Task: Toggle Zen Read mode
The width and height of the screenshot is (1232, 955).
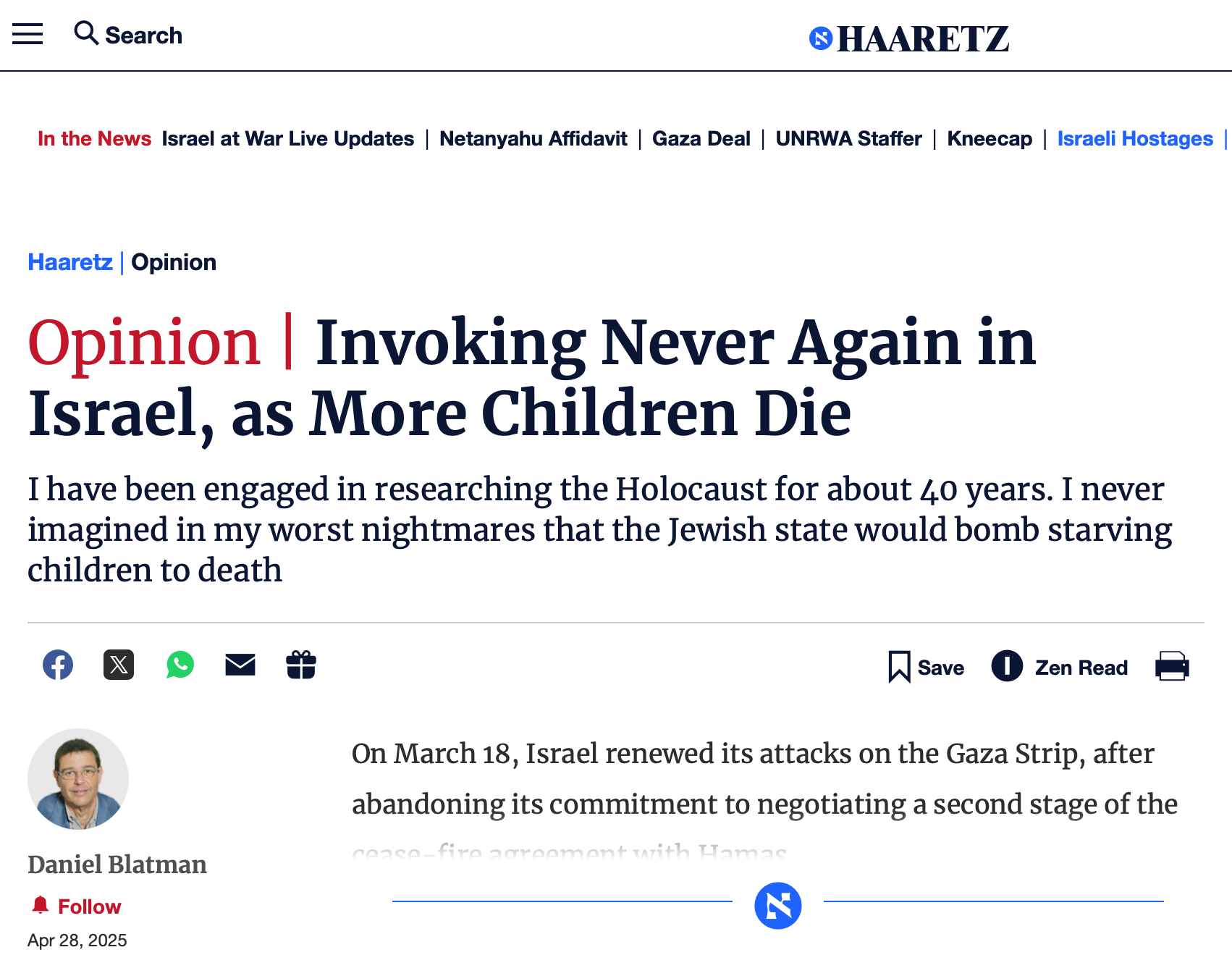Action: 1060,667
